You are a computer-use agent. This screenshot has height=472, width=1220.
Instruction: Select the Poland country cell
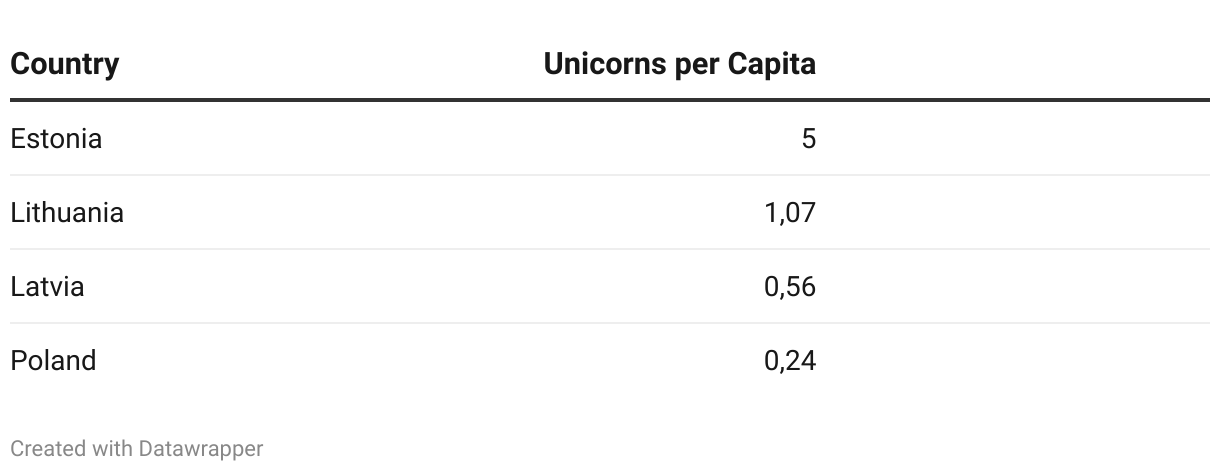[x=53, y=361]
